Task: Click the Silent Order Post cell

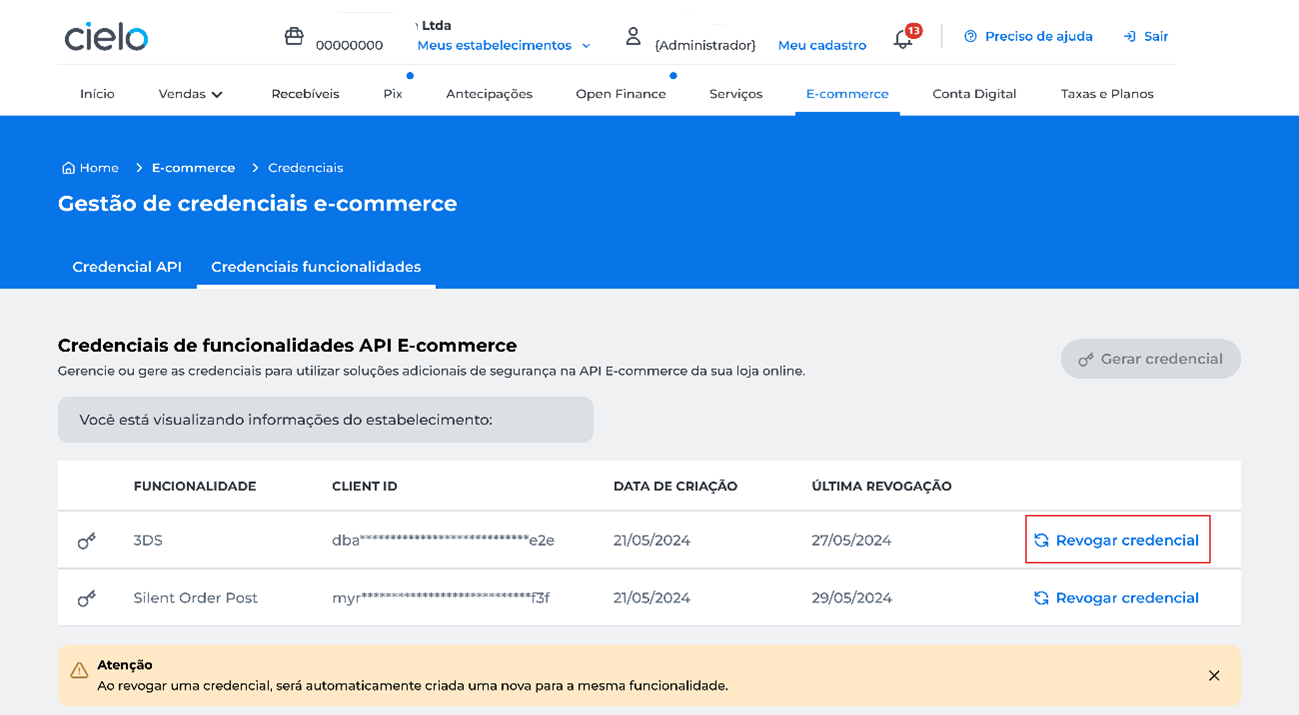Action: point(196,598)
